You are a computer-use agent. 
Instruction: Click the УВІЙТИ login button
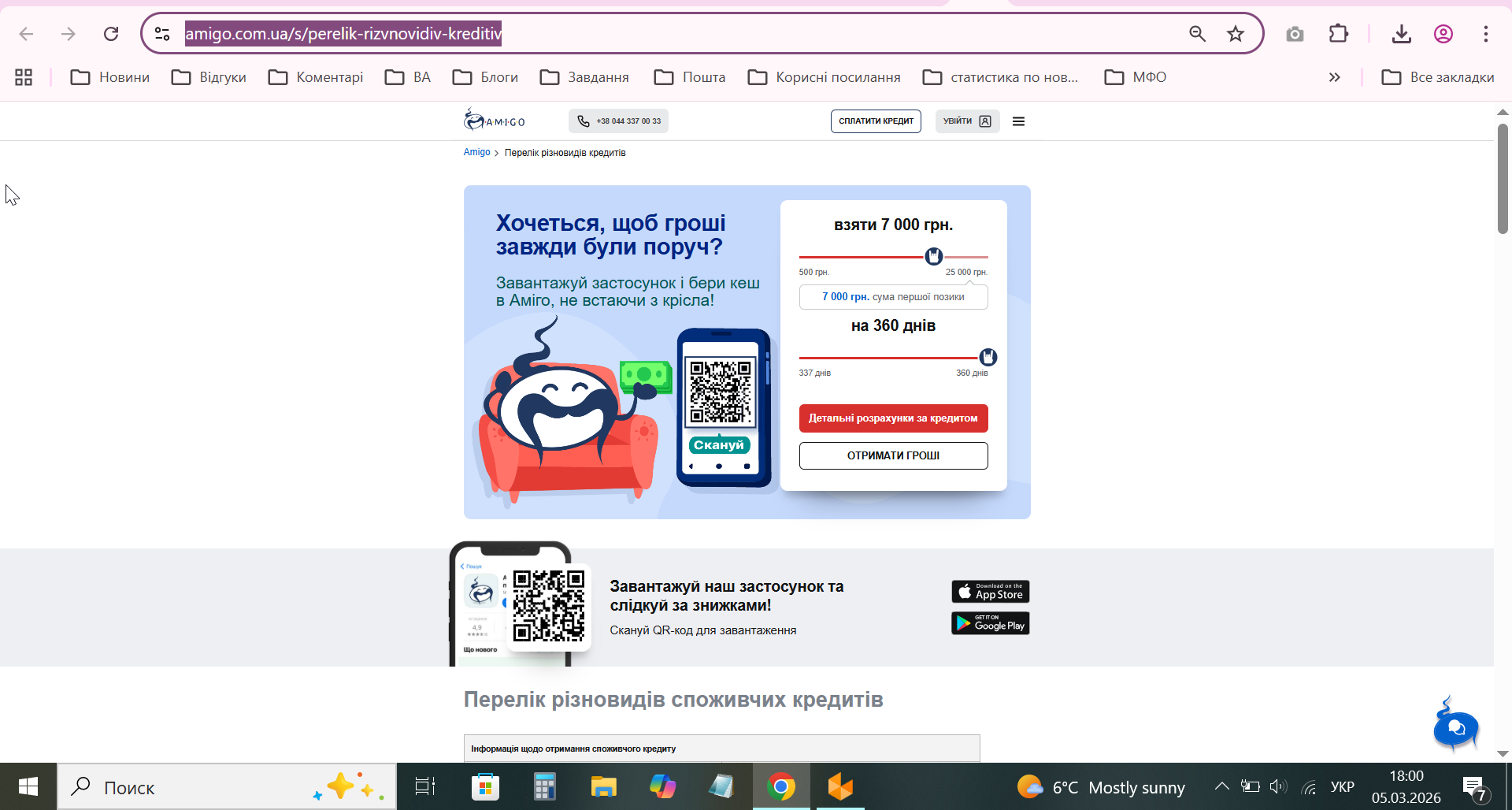[967, 121]
